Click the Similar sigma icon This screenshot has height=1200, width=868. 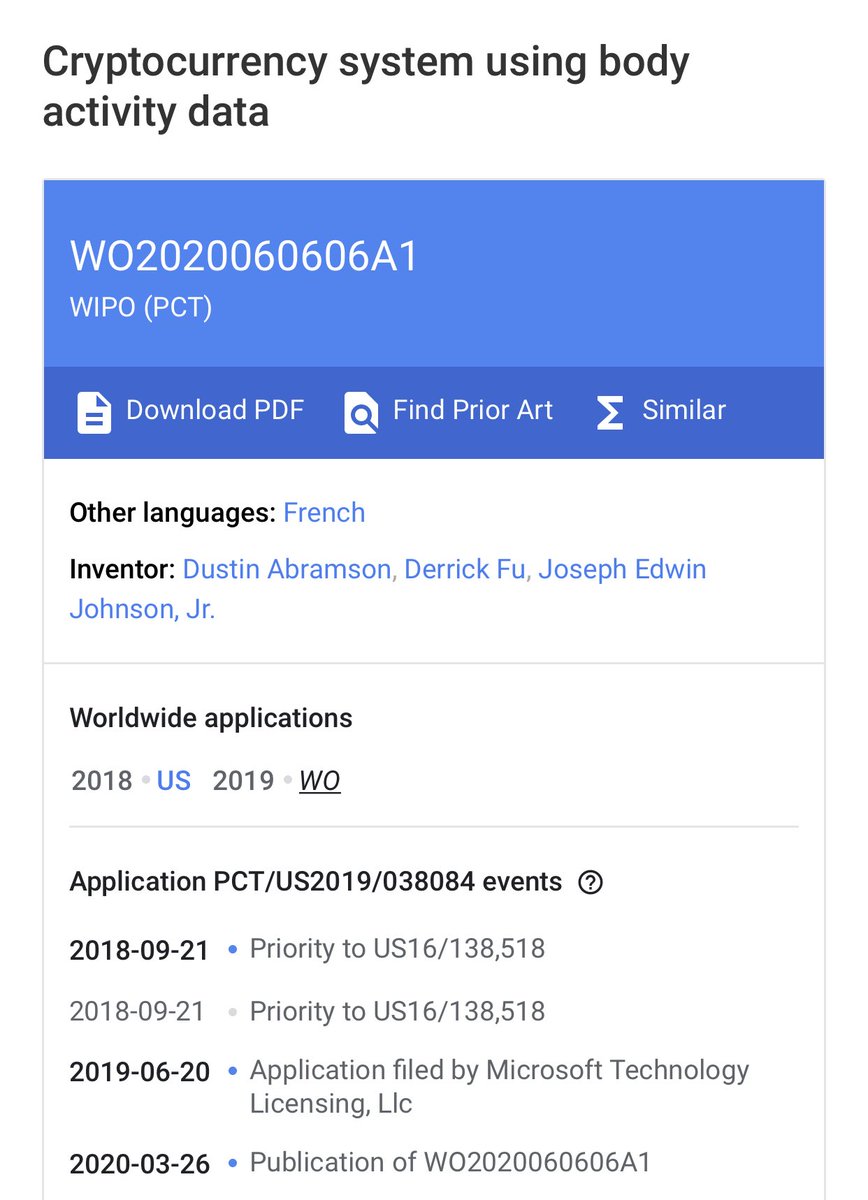609,412
